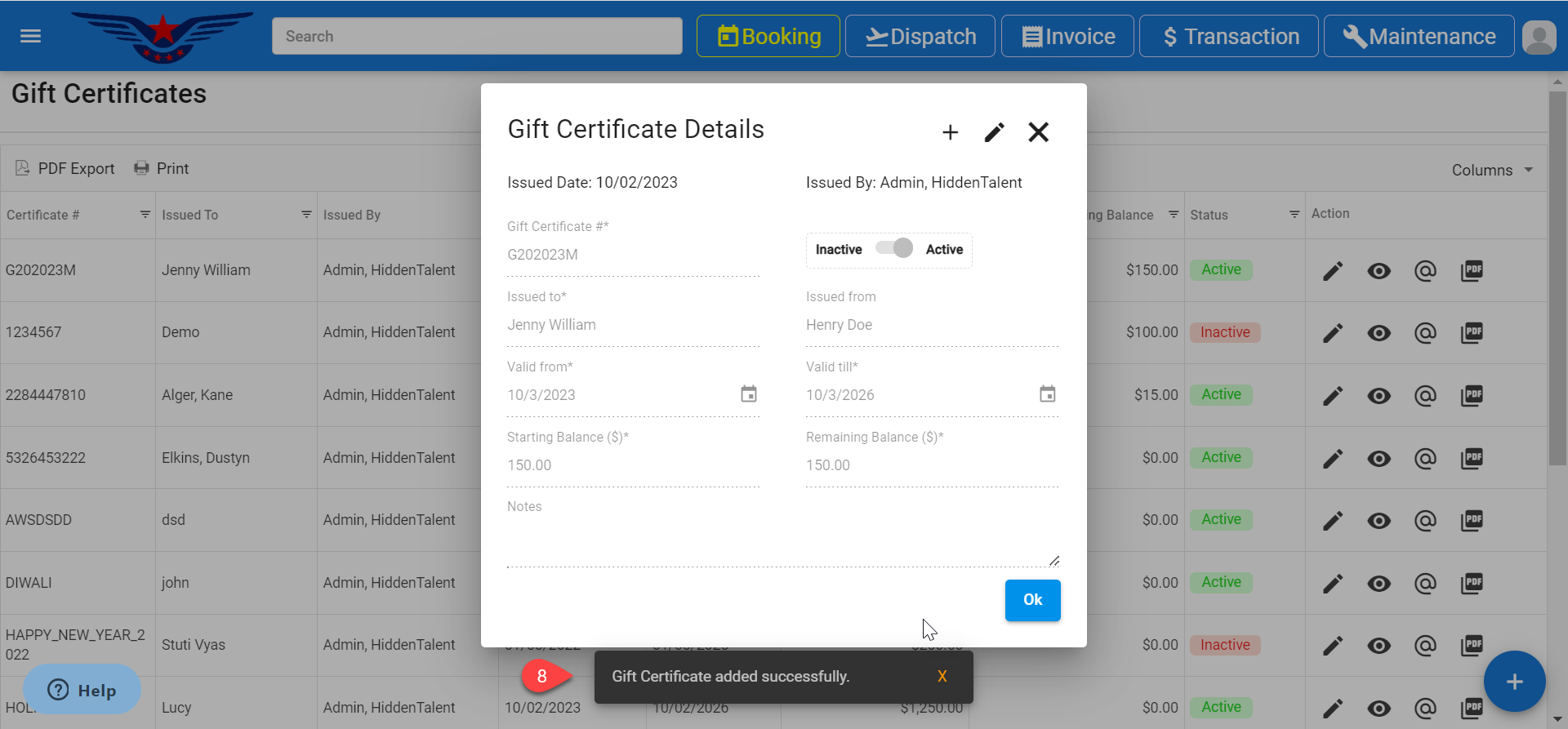Click the plus icon in dialog header
Image resolution: width=1568 pixels, height=729 pixels.
pos(950,132)
